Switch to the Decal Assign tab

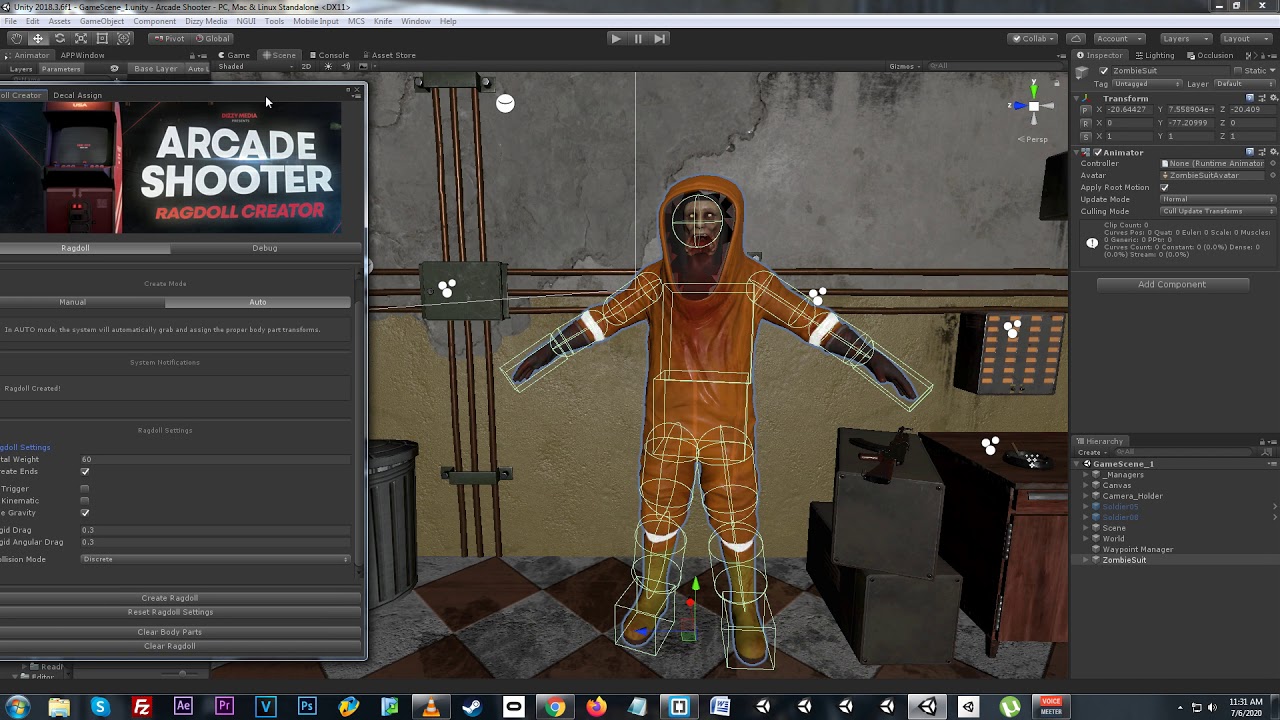coord(77,95)
